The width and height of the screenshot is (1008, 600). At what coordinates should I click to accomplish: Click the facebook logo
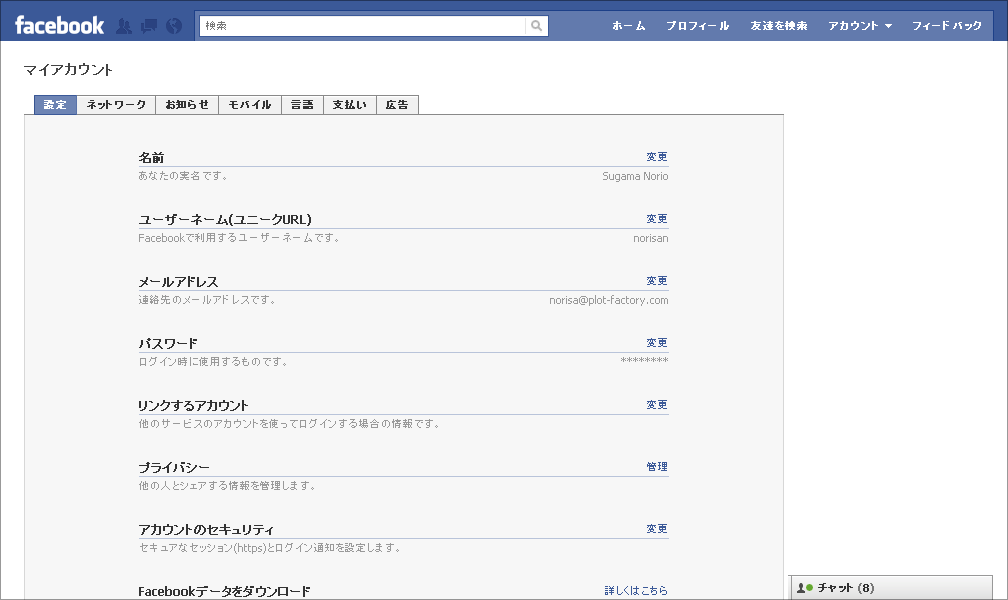(x=59, y=26)
